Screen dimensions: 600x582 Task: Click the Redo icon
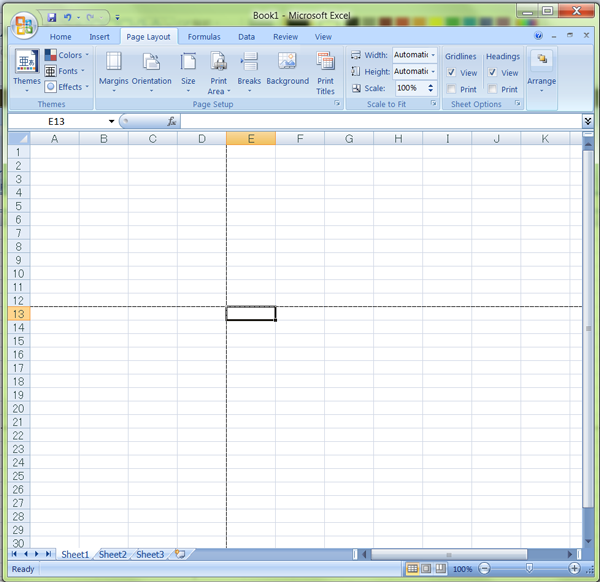pos(90,17)
